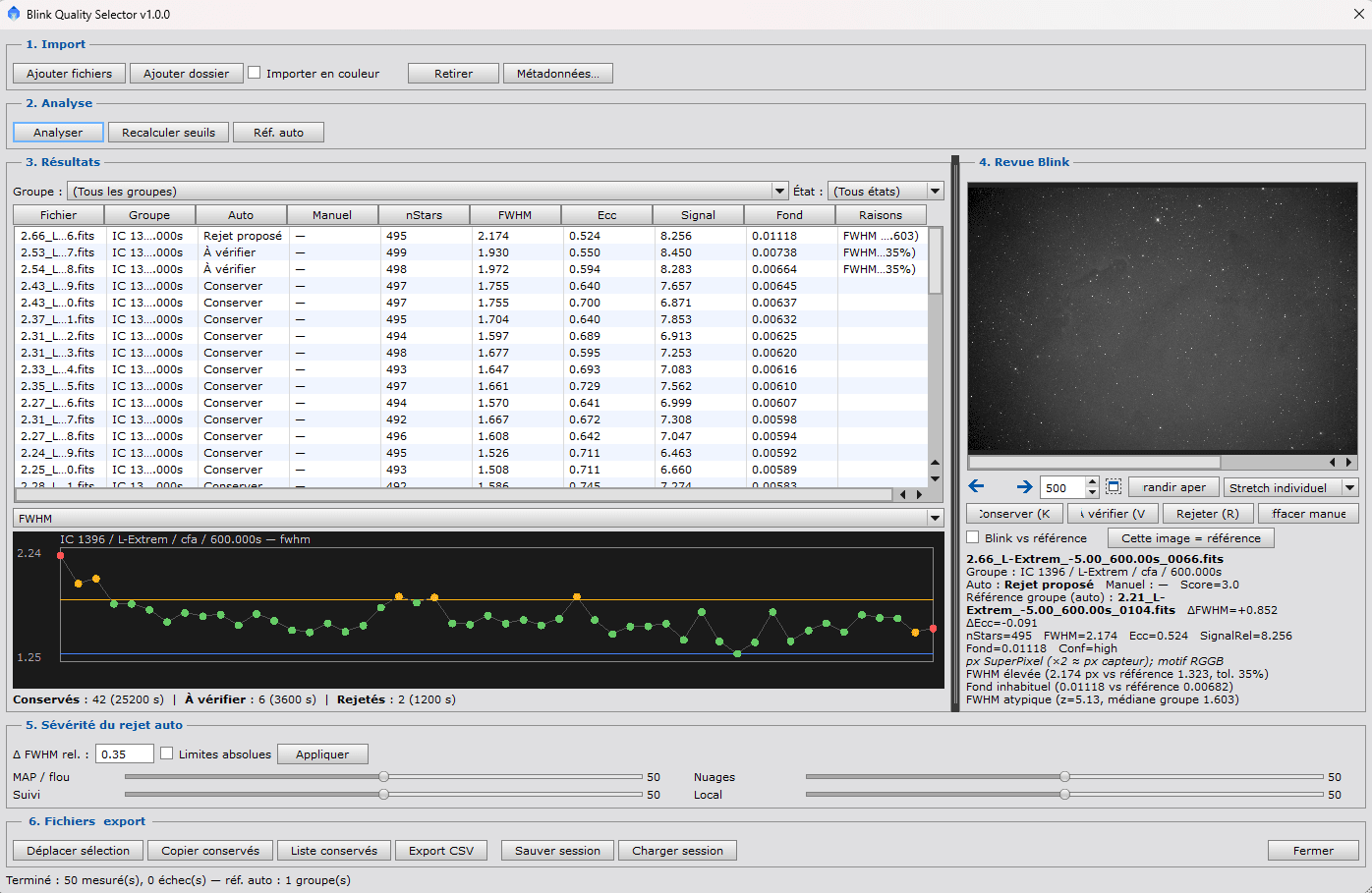Viewport: 1372px width, 893px height.
Task: Click left arrow of preview image scrollbar
Action: 1333,462
